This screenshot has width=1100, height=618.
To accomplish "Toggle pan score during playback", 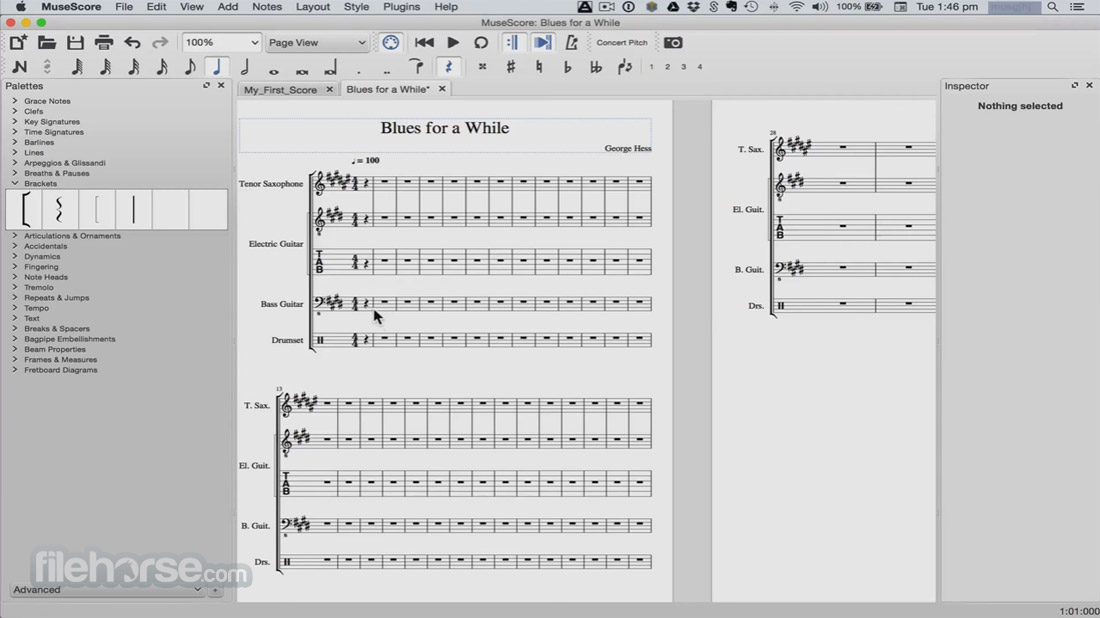I will [x=542, y=43].
